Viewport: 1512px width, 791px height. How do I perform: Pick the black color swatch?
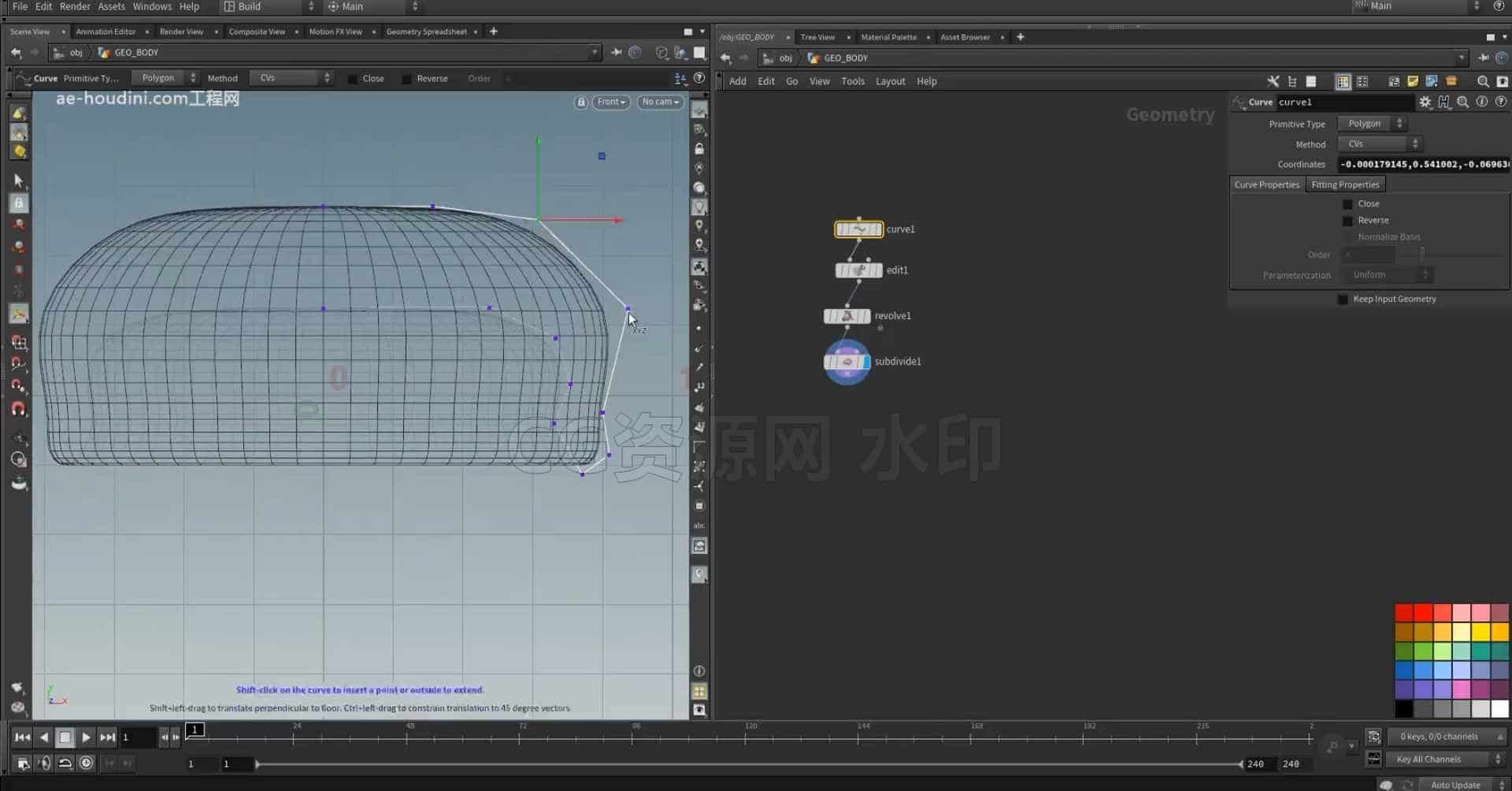point(1403,709)
